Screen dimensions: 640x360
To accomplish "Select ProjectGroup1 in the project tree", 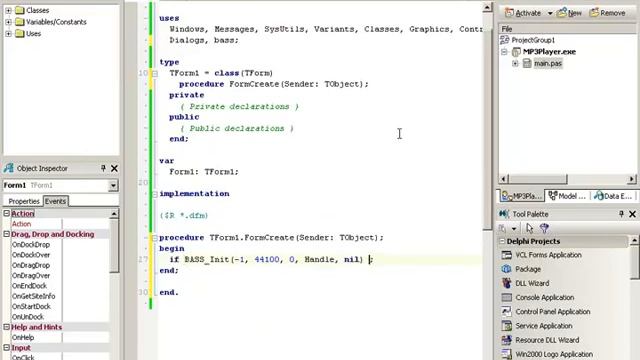I will [533, 40].
